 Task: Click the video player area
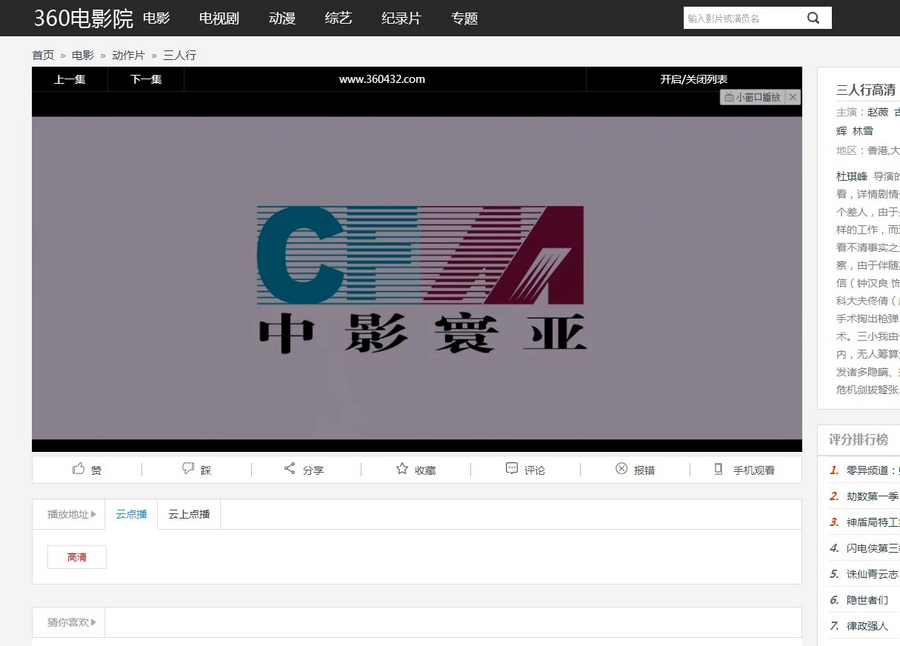coord(417,278)
